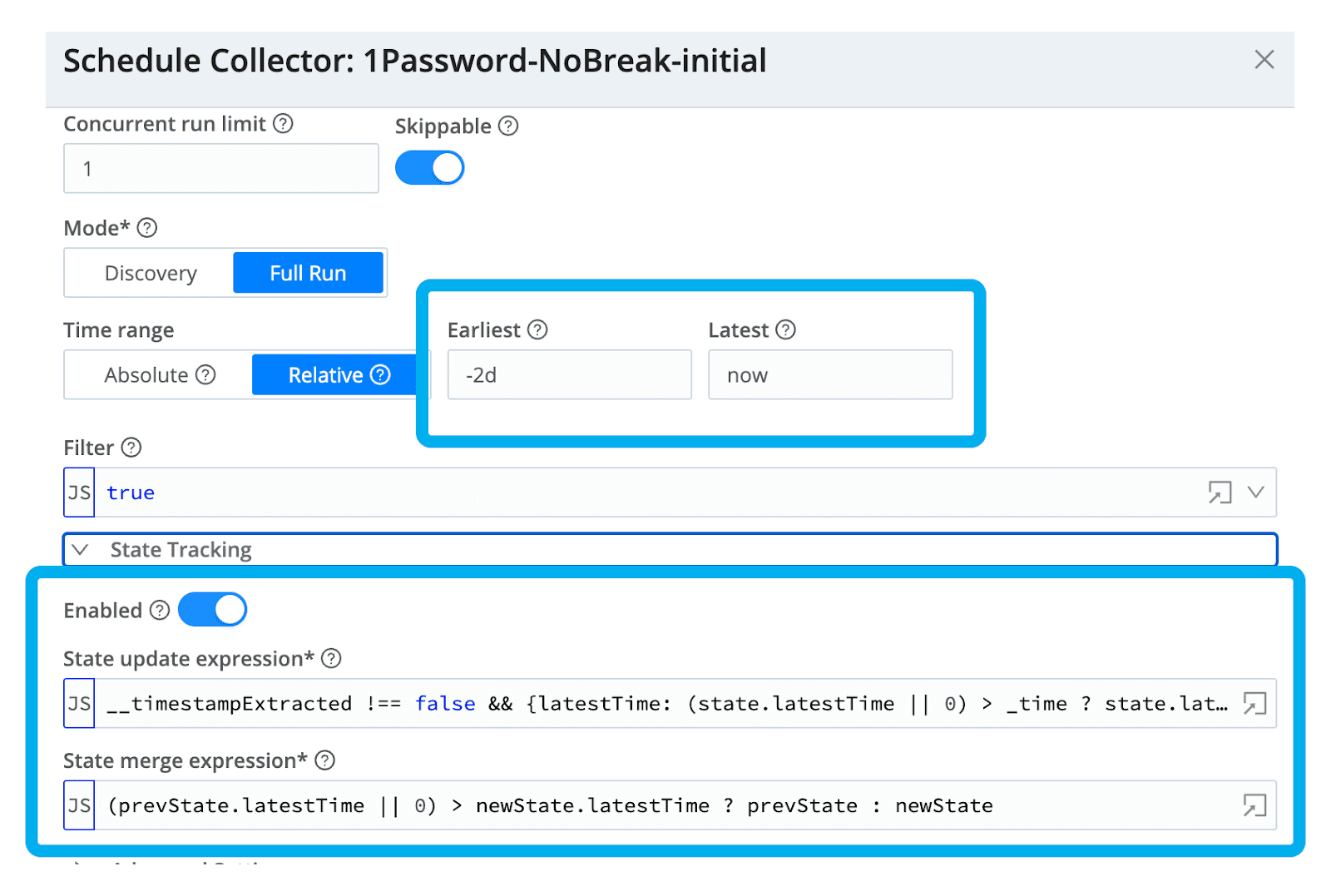1331x896 pixels.
Task: Click help icon next to Latest
Action: pos(786,330)
